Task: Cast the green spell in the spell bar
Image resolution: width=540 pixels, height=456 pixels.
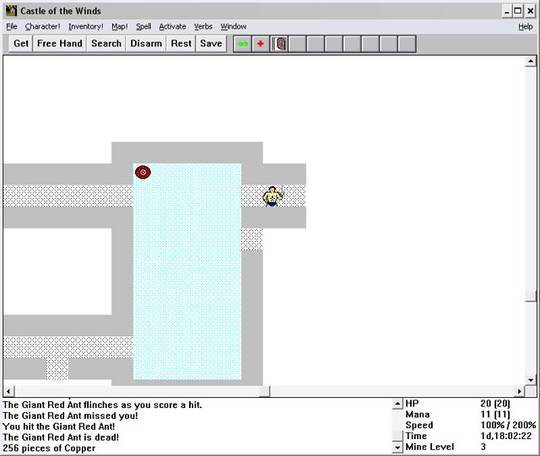Action: (x=243, y=44)
